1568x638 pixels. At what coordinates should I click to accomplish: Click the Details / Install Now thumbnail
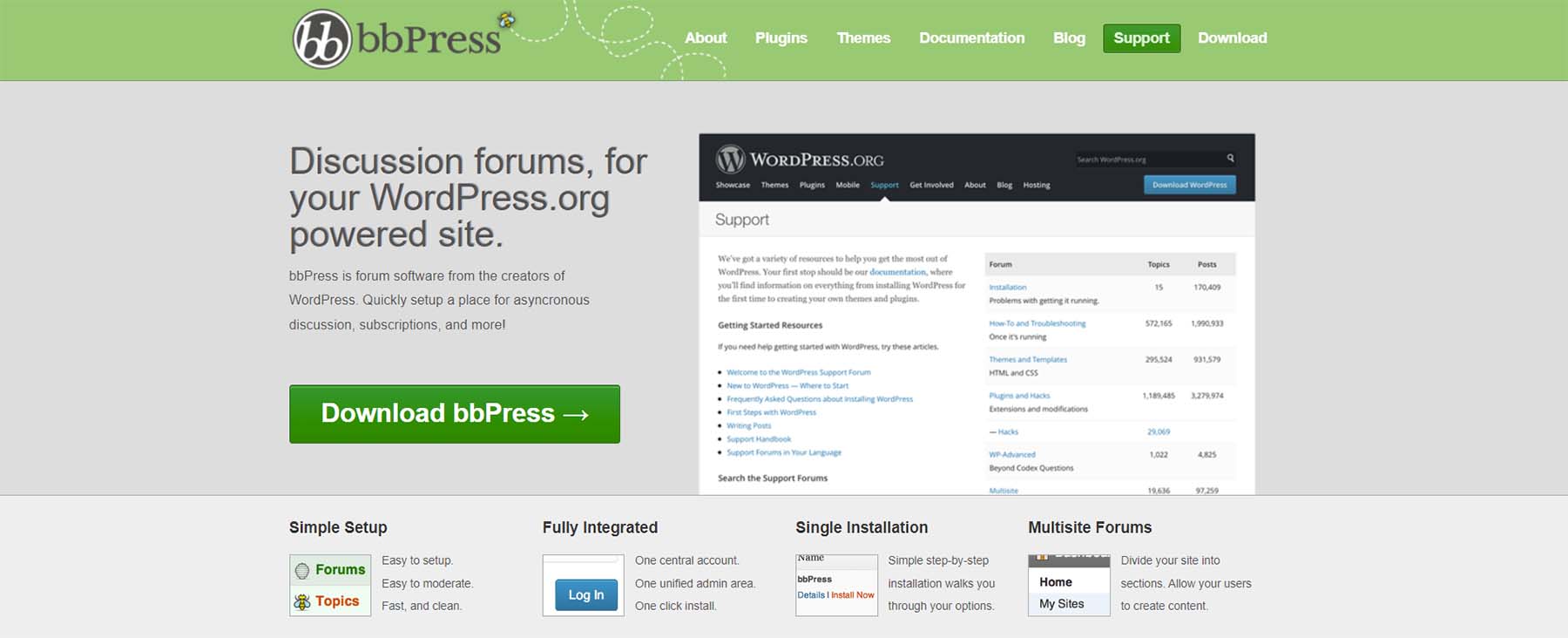point(836,585)
